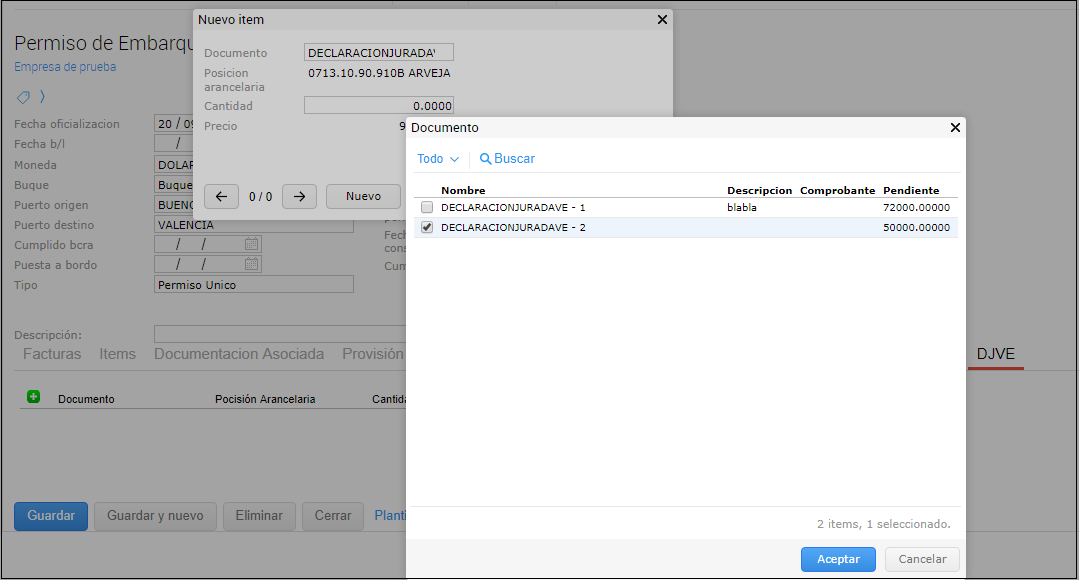The height and width of the screenshot is (580, 1079).
Task: Open the Puesta a bordo calendar picker
Action: pos(251,264)
